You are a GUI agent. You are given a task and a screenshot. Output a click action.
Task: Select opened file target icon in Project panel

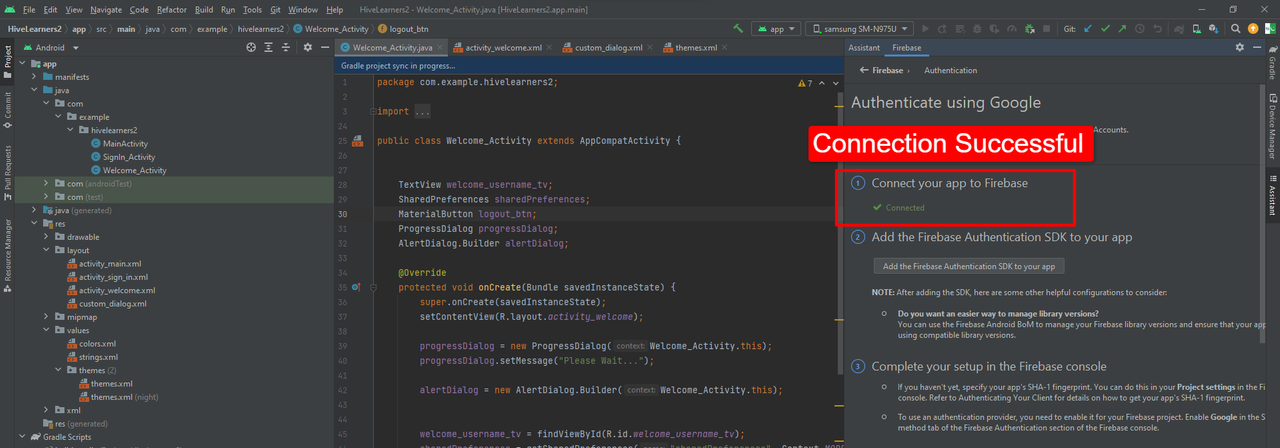[x=251, y=47]
